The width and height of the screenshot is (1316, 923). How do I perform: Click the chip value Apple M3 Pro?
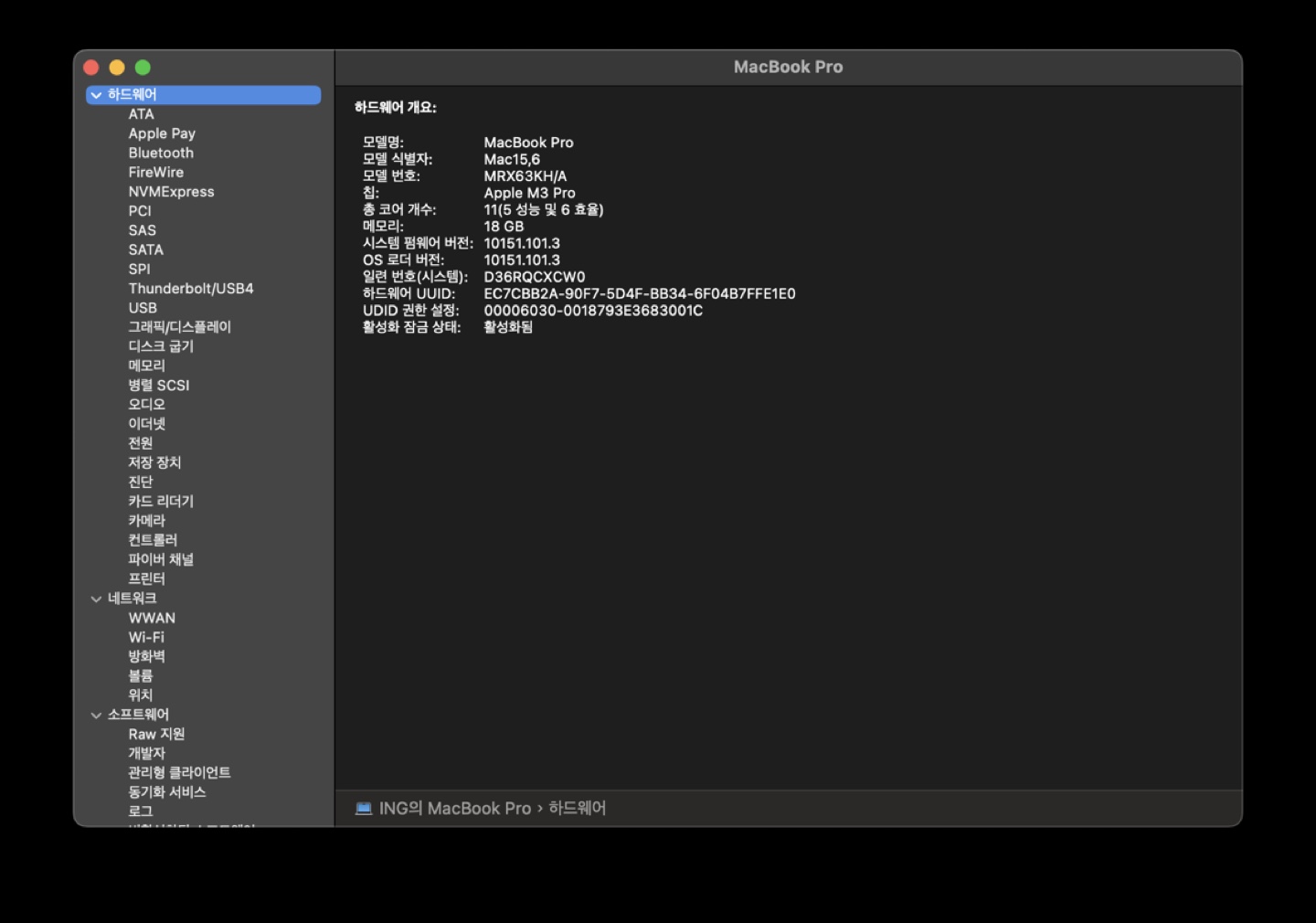click(x=530, y=193)
